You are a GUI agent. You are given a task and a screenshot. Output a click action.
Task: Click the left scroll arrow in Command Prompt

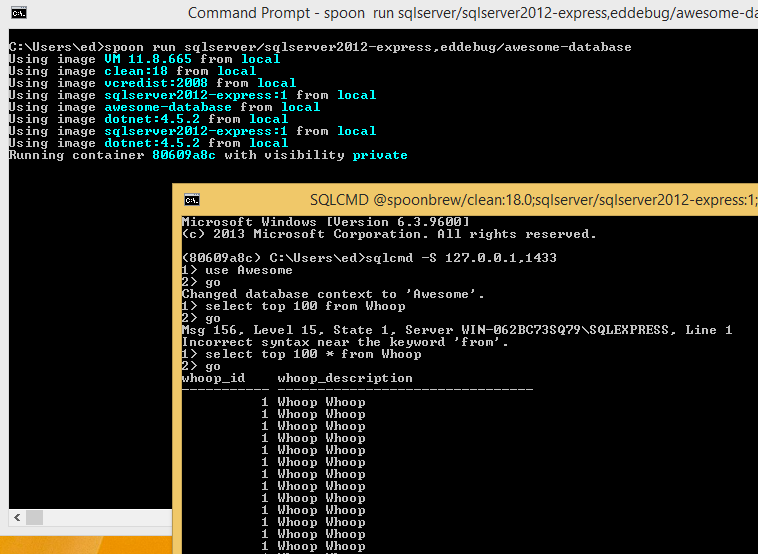[17, 518]
